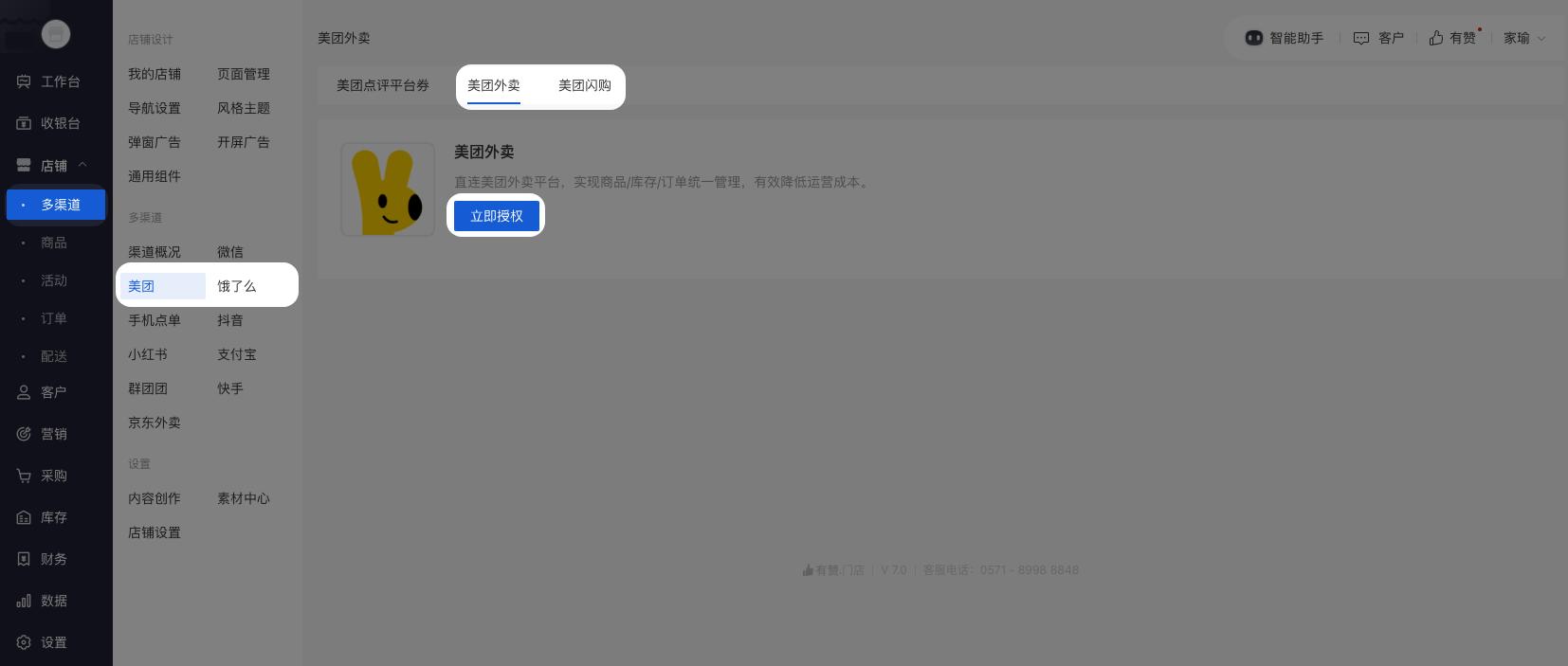Switch to the 美团闪购 tab
The image size is (1568, 666).
[x=584, y=85]
